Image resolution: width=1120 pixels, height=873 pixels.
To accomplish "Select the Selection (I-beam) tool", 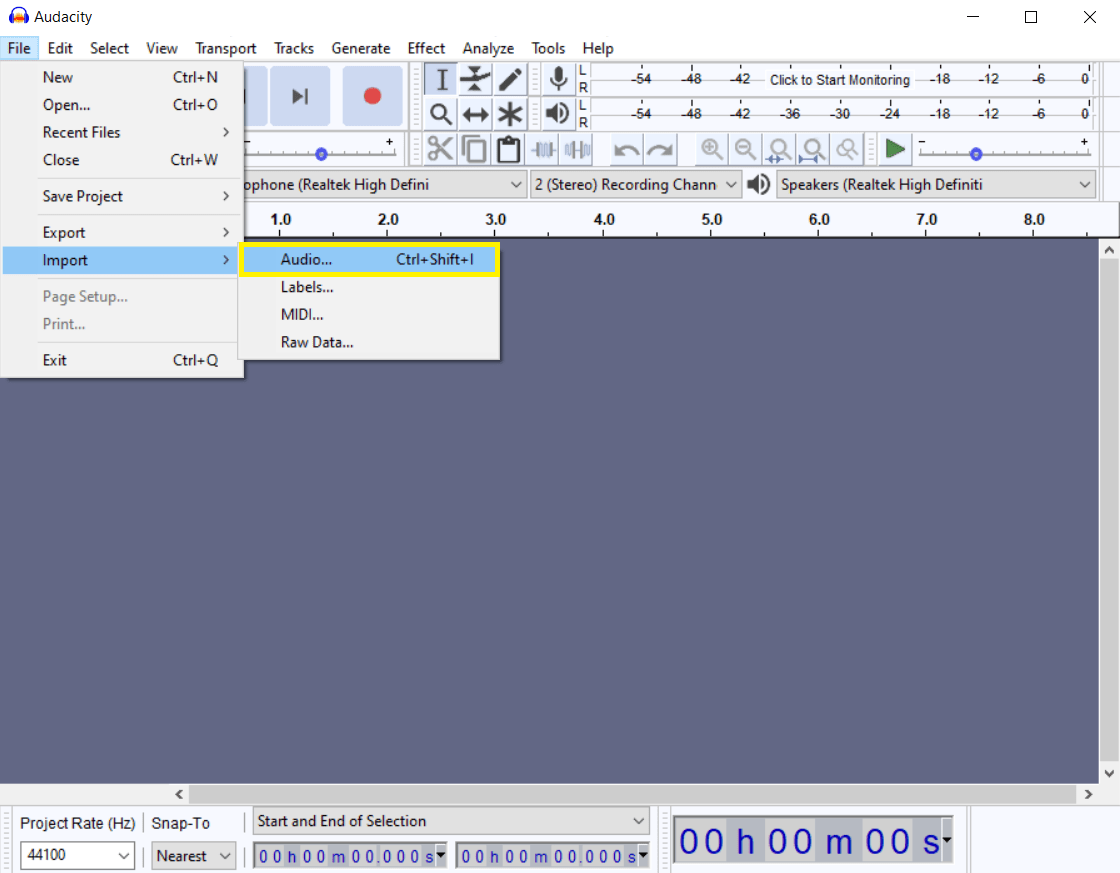I will pyautogui.click(x=441, y=79).
